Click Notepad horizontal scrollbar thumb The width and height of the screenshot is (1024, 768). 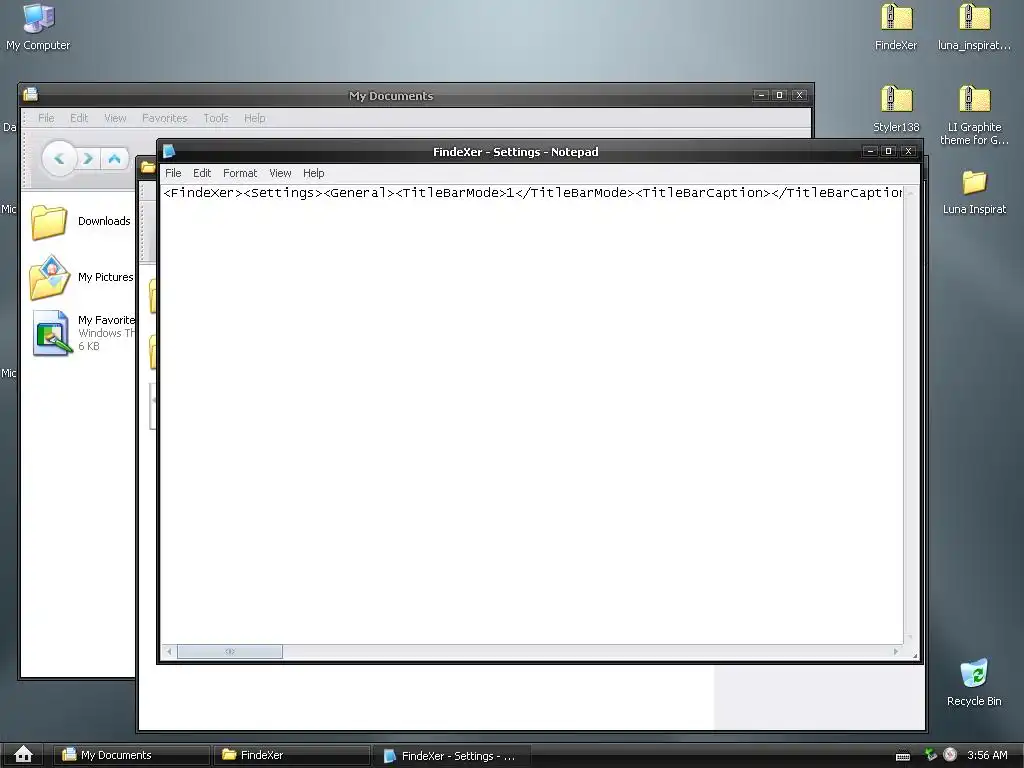[x=230, y=651]
